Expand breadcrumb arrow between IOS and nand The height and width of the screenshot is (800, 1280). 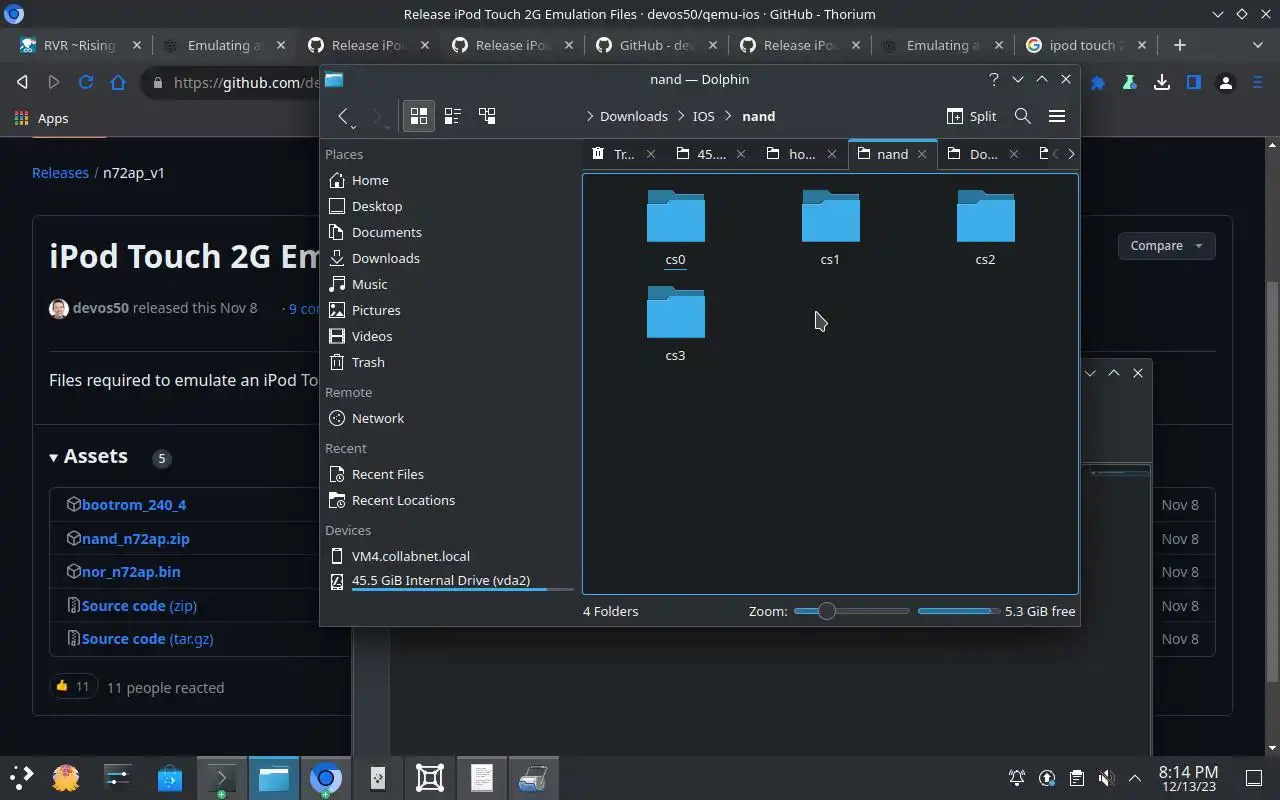coord(729,116)
